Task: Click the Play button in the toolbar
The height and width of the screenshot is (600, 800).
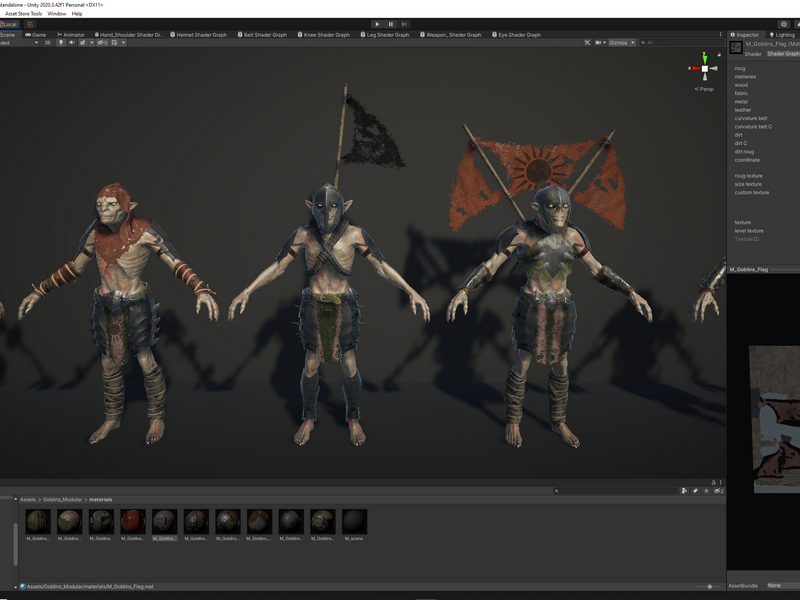Action: pos(377,24)
